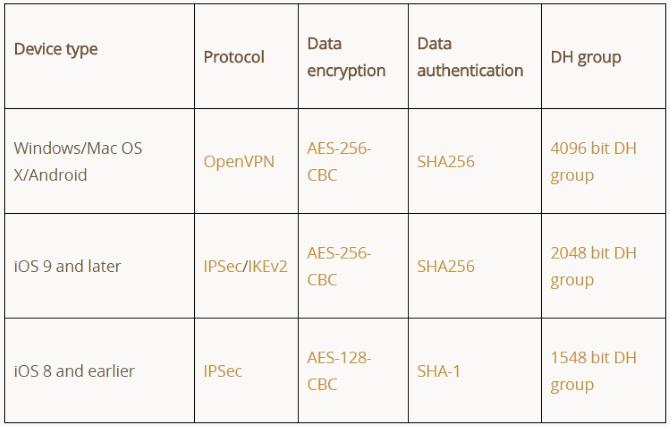Click AES-256-CBC in the OpenVPN row
The image size is (670, 427).
[339, 161]
